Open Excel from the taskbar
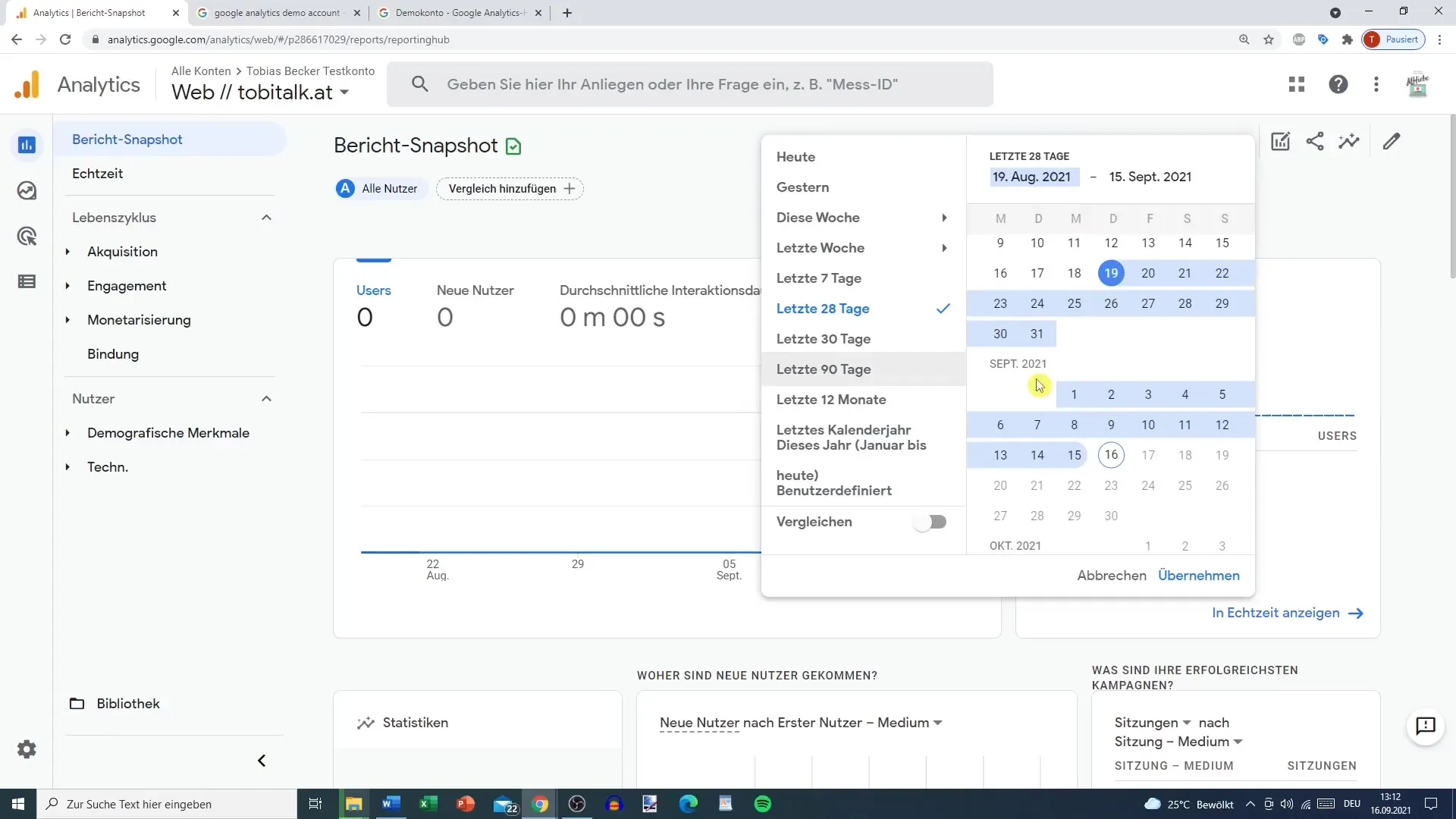1456x819 pixels. click(x=428, y=804)
